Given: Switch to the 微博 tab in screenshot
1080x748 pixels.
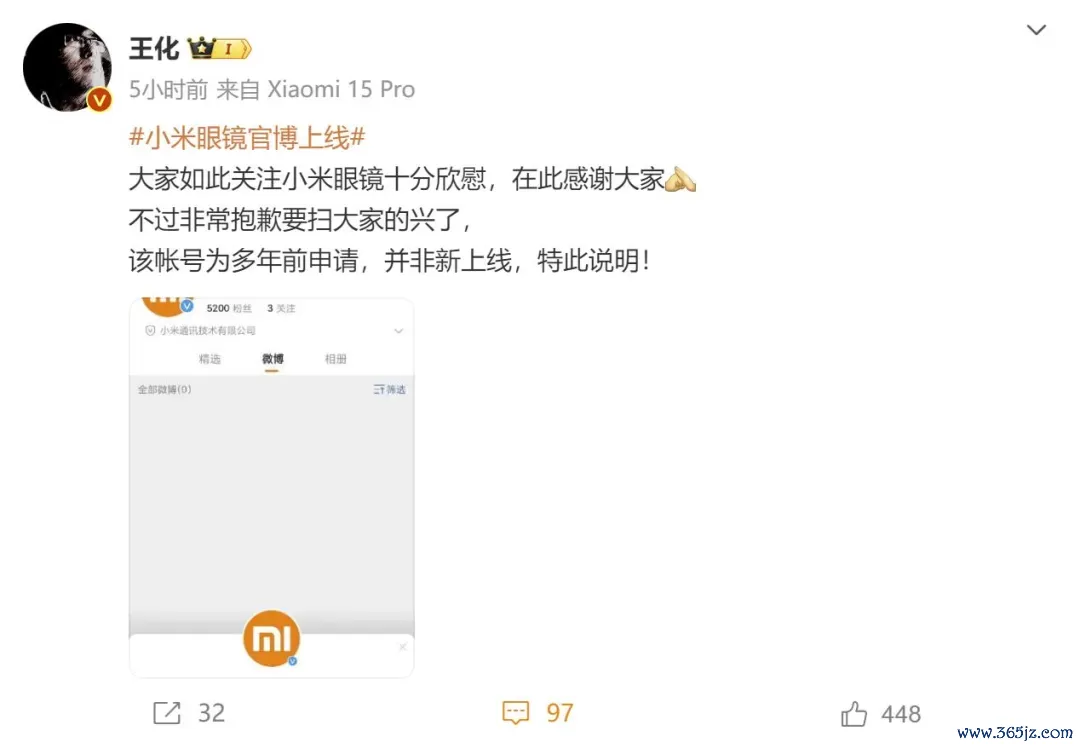Looking at the screenshot, I should [273, 359].
